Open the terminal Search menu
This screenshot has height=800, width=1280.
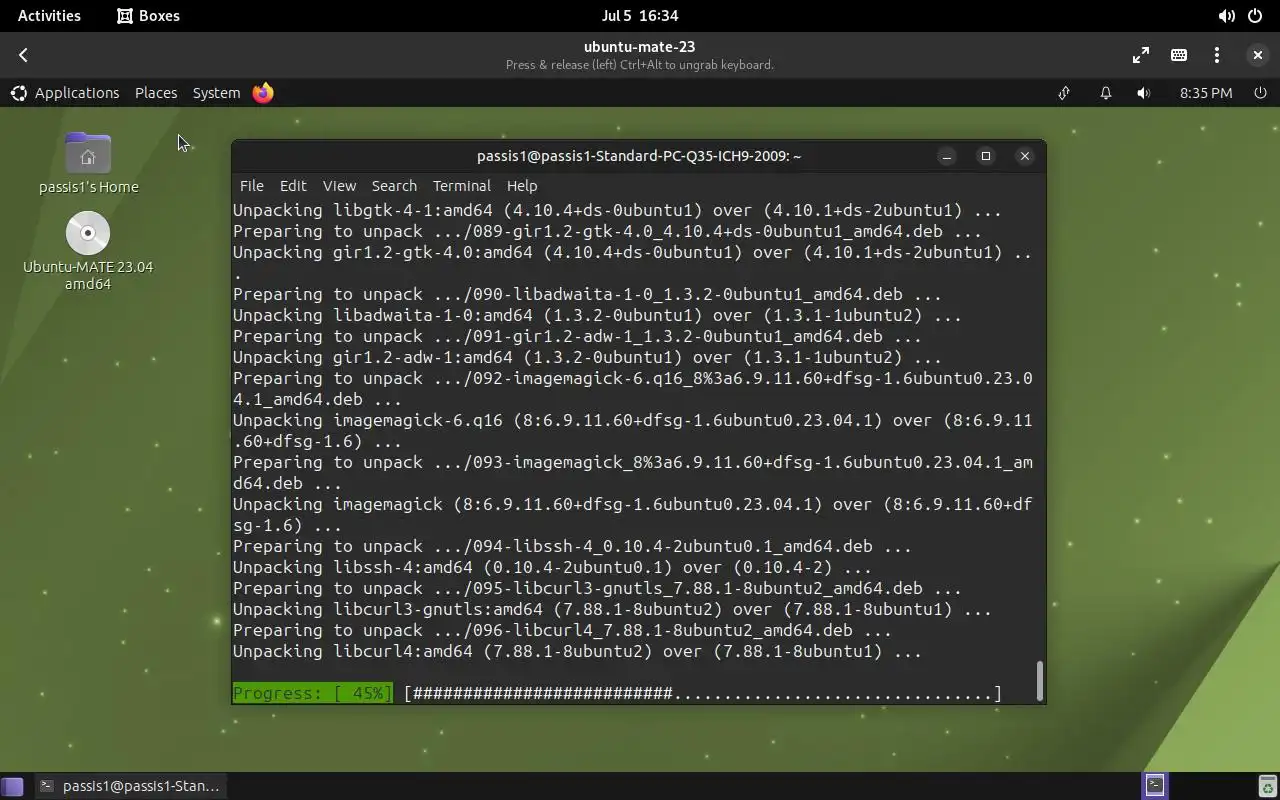394,186
